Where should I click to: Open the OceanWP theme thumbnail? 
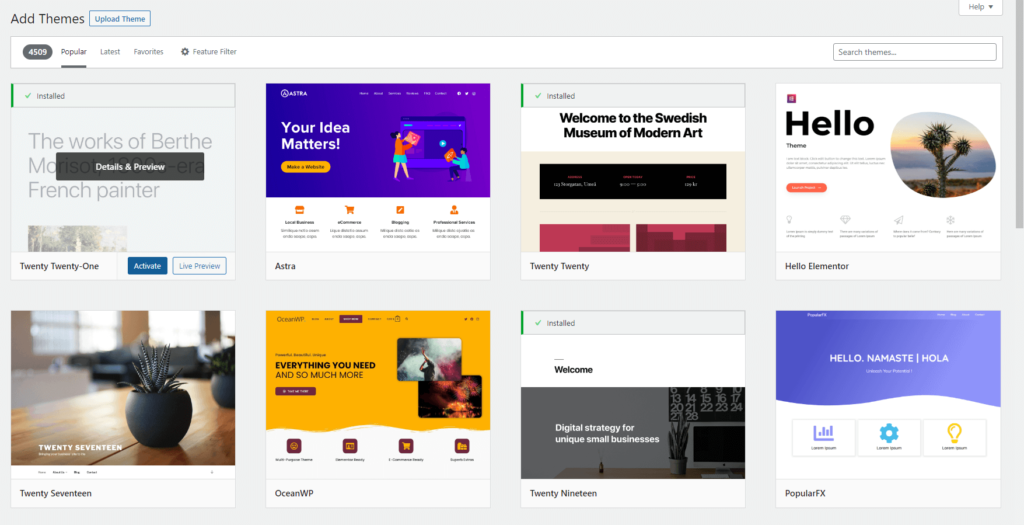pyautogui.click(x=378, y=394)
